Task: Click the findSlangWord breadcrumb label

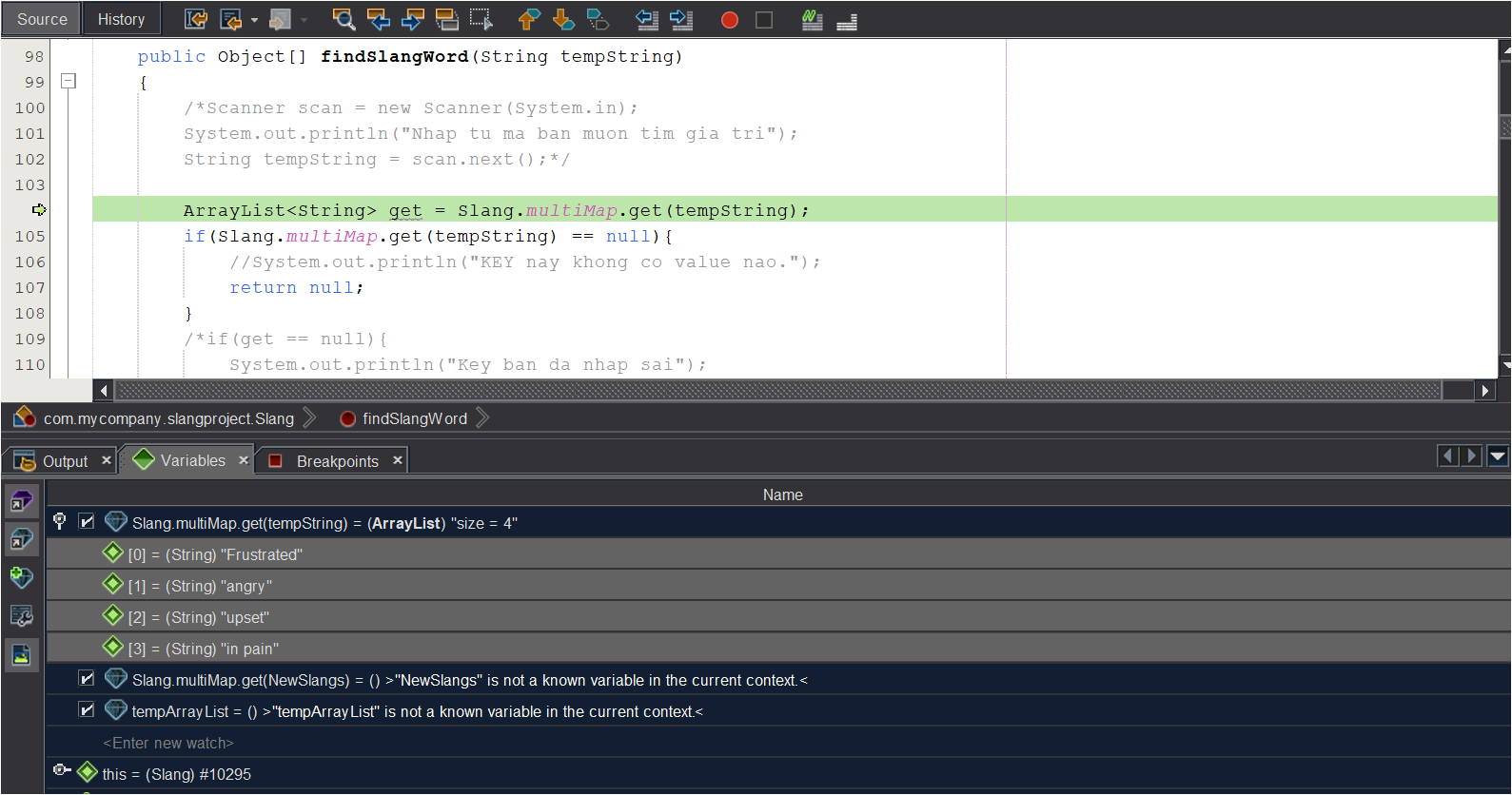Action: click(x=415, y=418)
